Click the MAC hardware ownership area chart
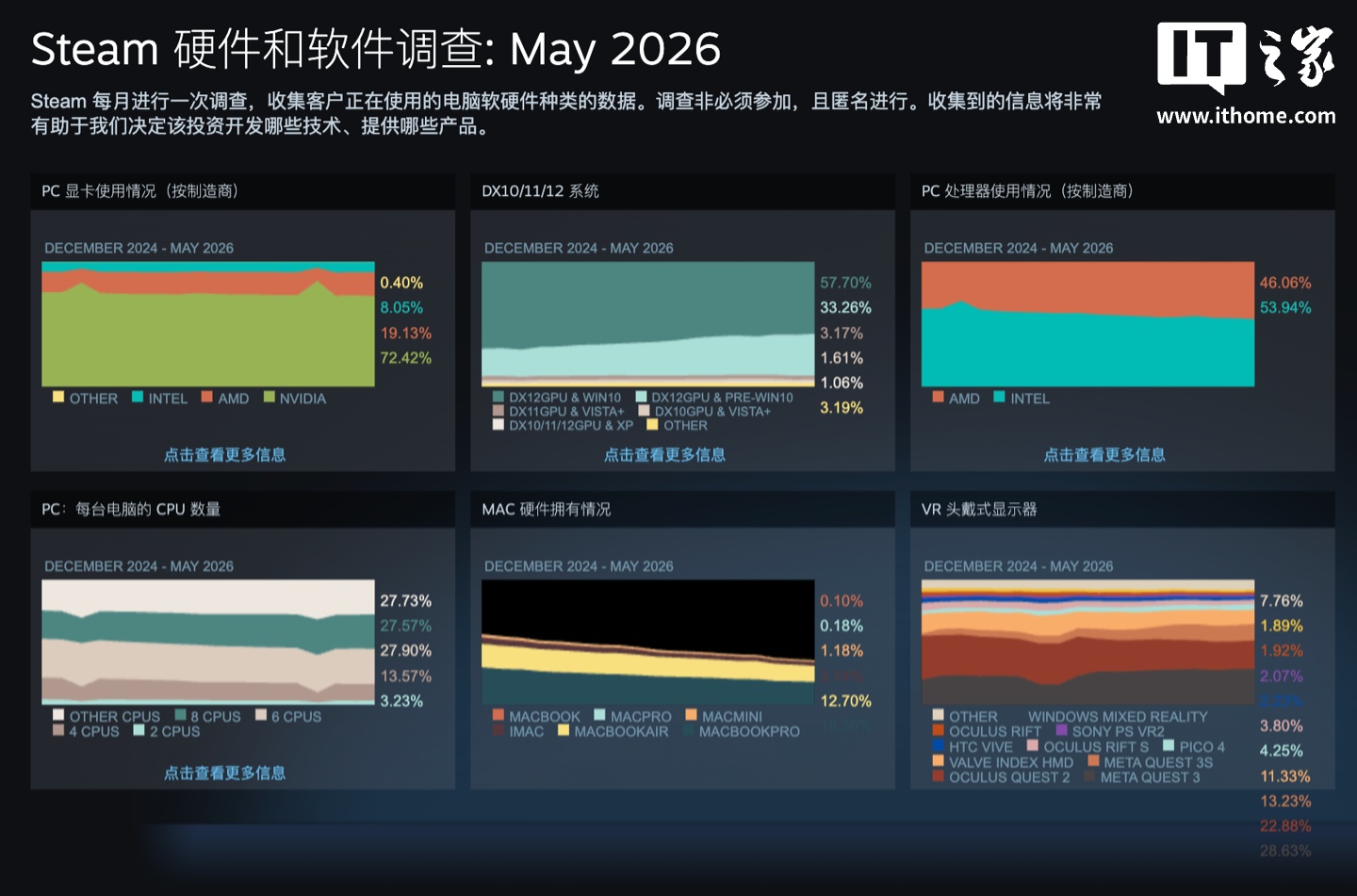The height and width of the screenshot is (896, 1357). (x=648, y=643)
